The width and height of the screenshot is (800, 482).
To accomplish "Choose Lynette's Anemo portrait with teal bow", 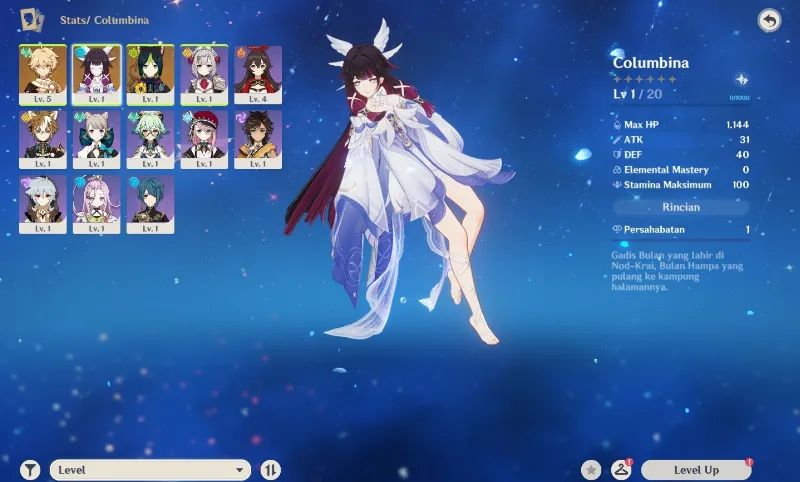I will tap(96, 140).
